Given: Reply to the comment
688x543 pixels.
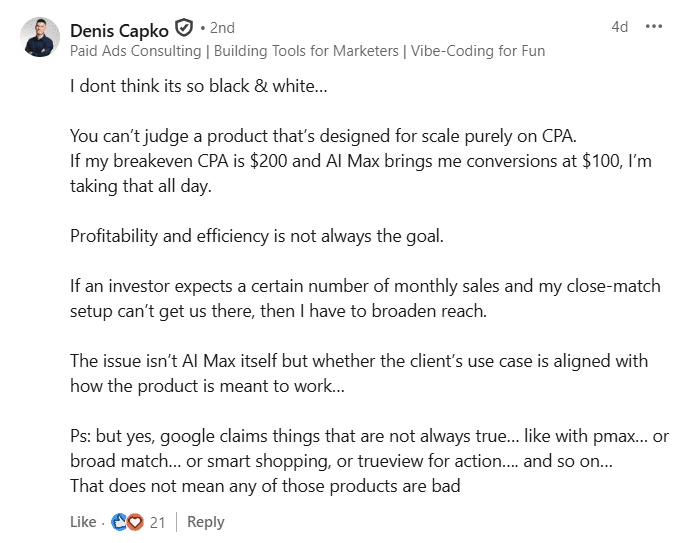Looking at the screenshot, I should point(206,522).
